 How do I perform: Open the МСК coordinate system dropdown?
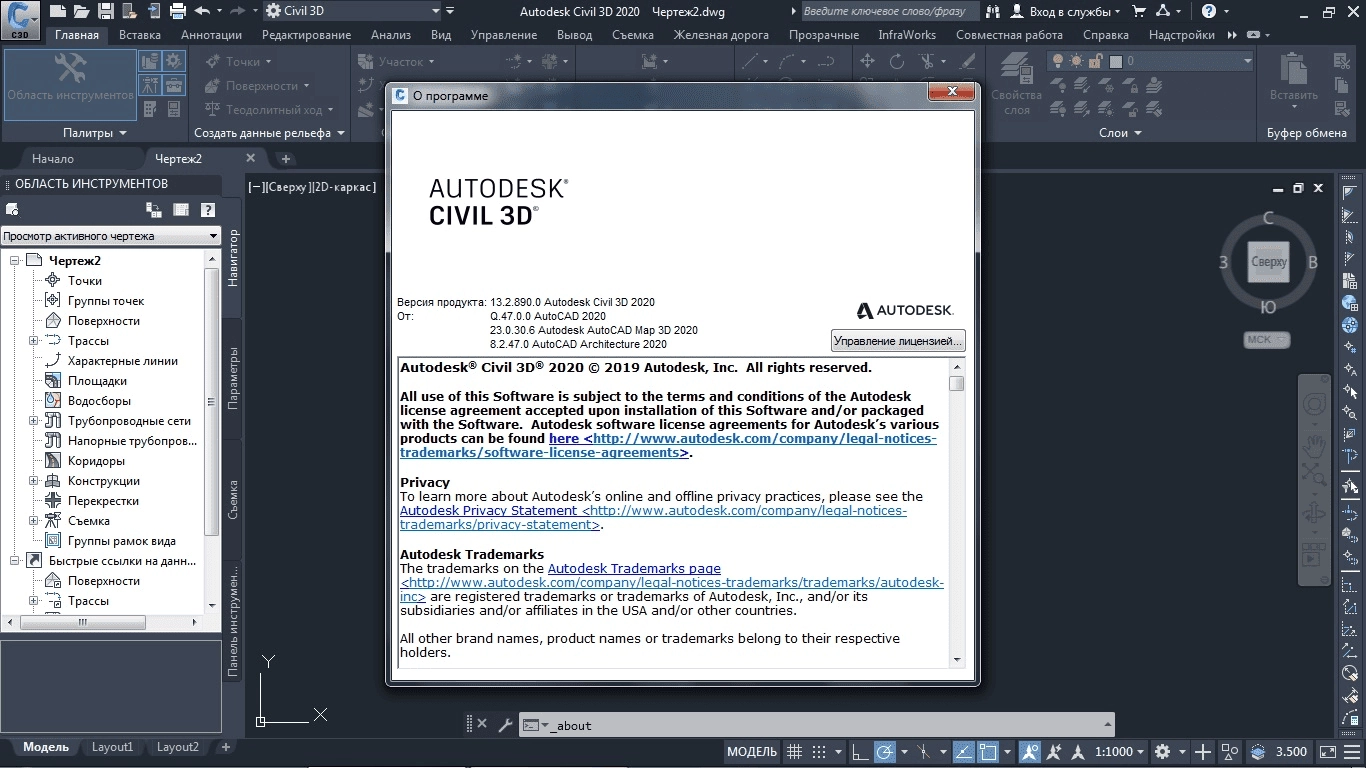[x=1267, y=339]
